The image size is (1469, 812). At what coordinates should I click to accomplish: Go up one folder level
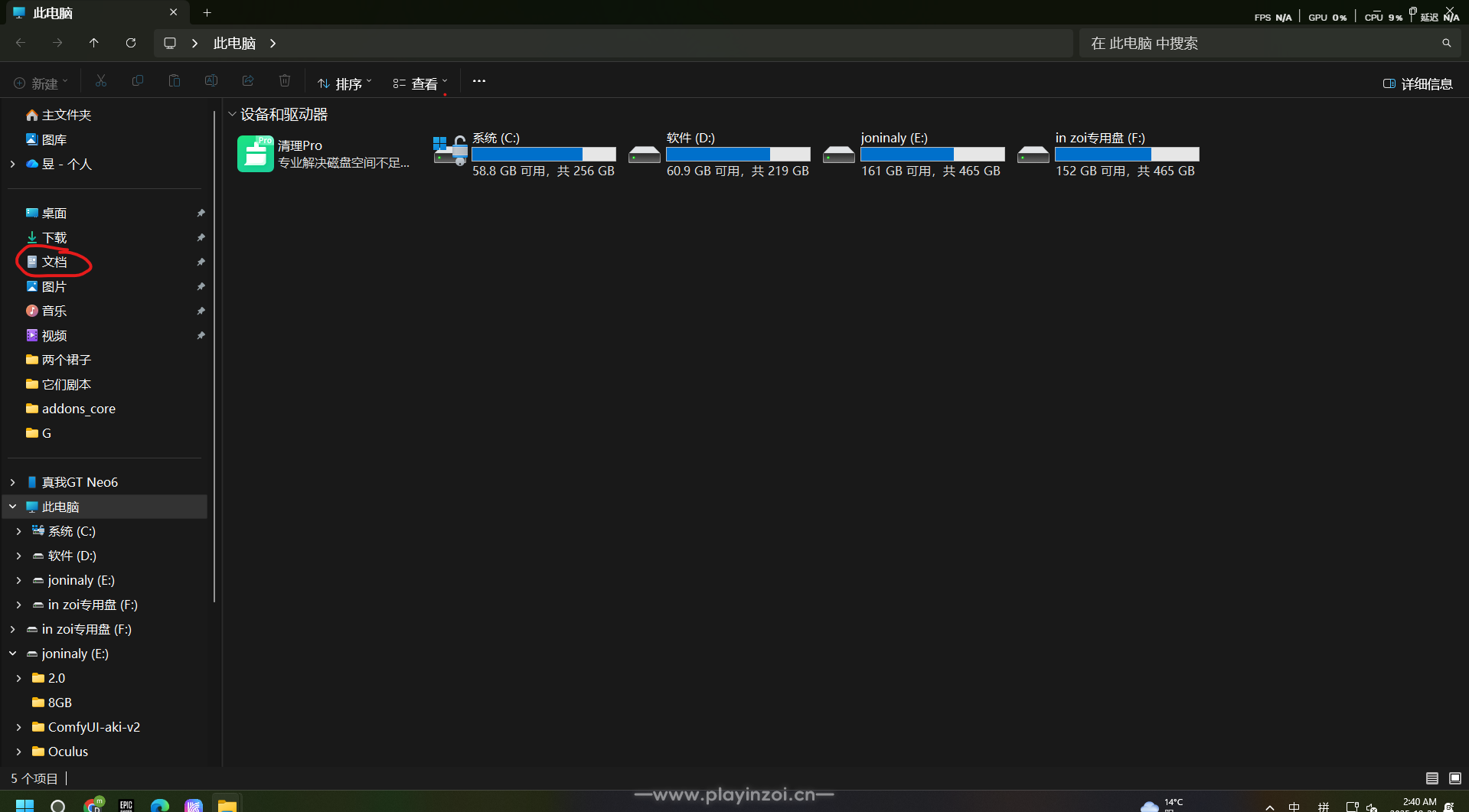point(94,43)
